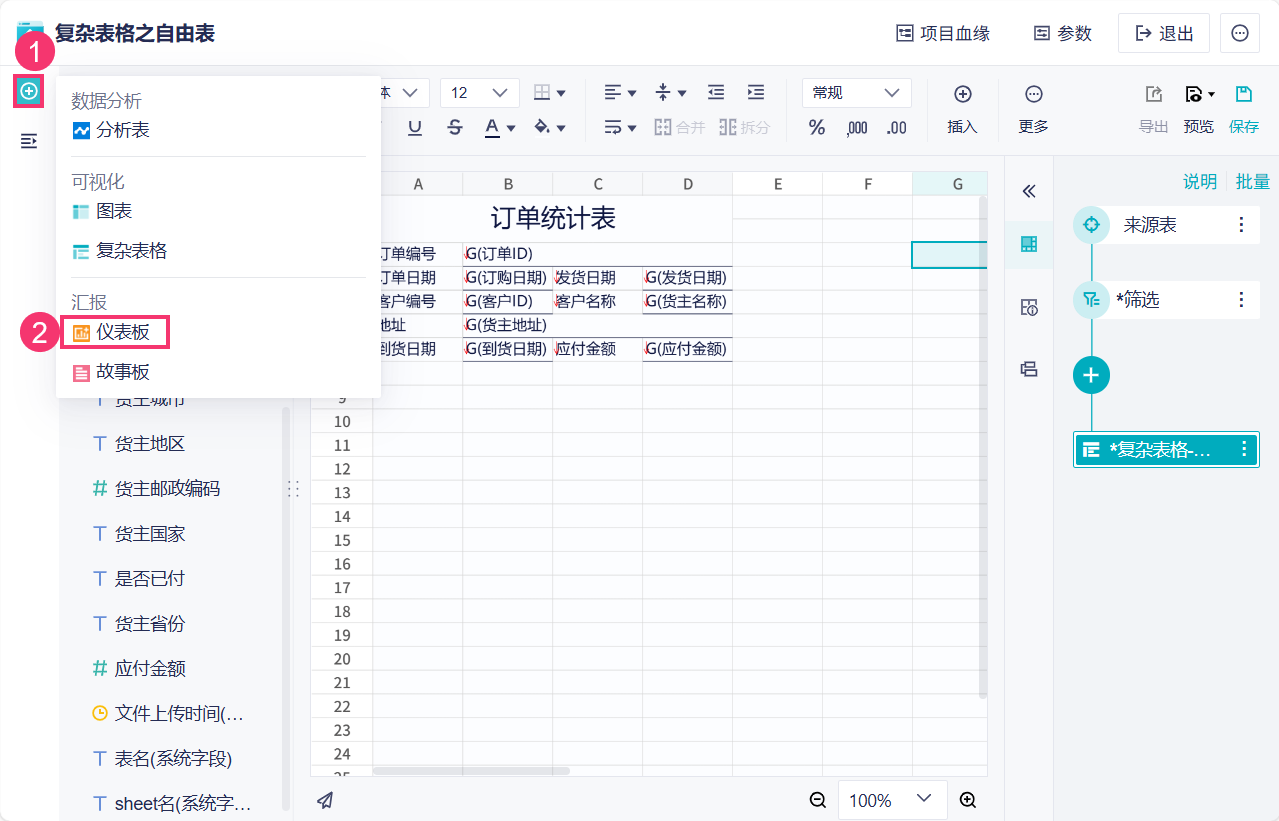Open number format 常规 dropdown

(x=857, y=93)
